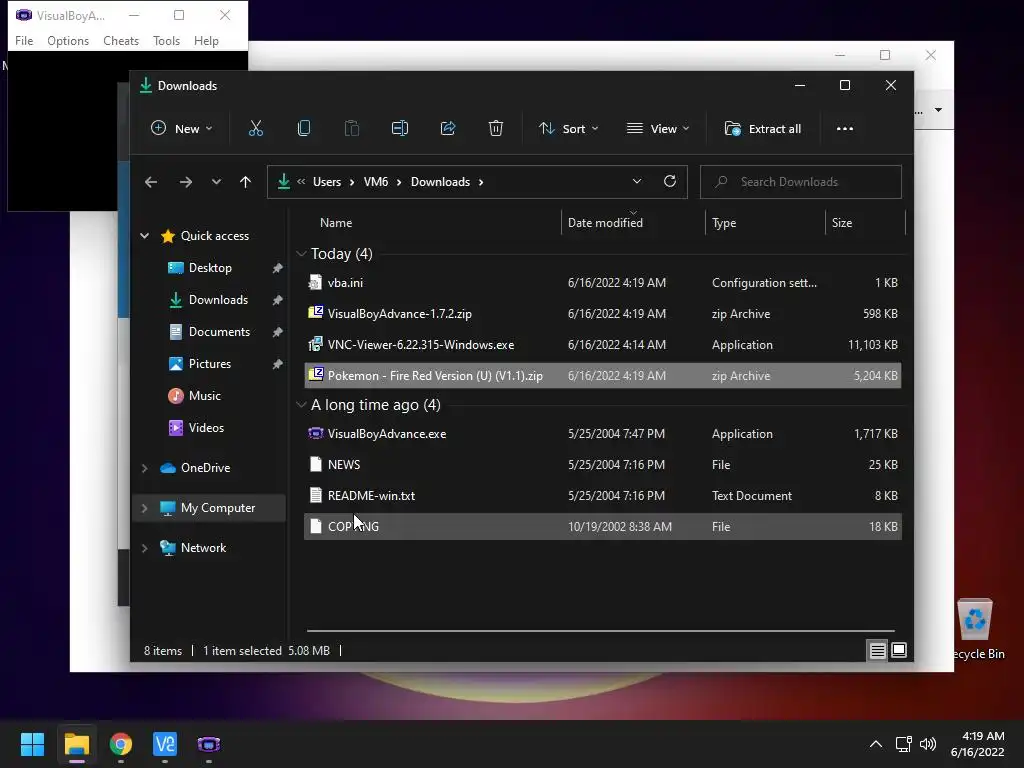The height and width of the screenshot is (768, 1024).
Task: Collapse the Today (4) group
Action: pyautogui.click(x=301, y=253)
